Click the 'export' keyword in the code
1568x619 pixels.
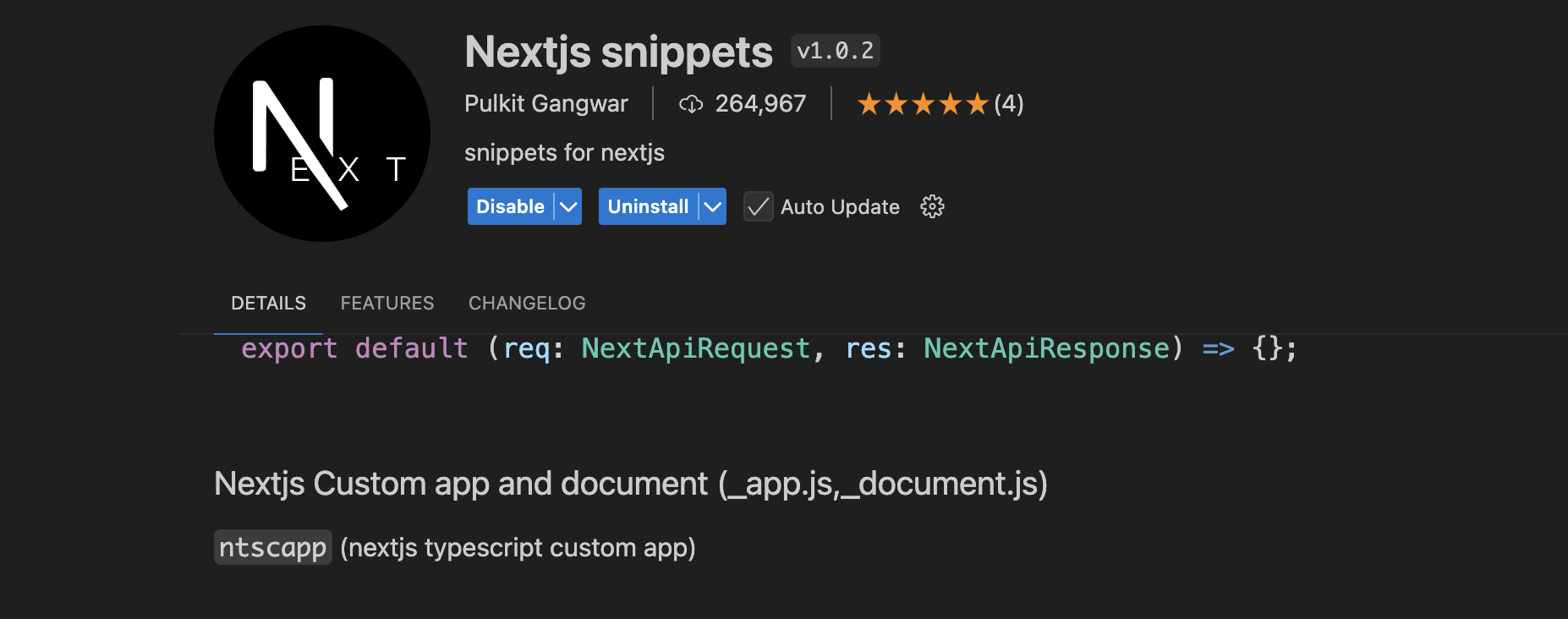289,348
